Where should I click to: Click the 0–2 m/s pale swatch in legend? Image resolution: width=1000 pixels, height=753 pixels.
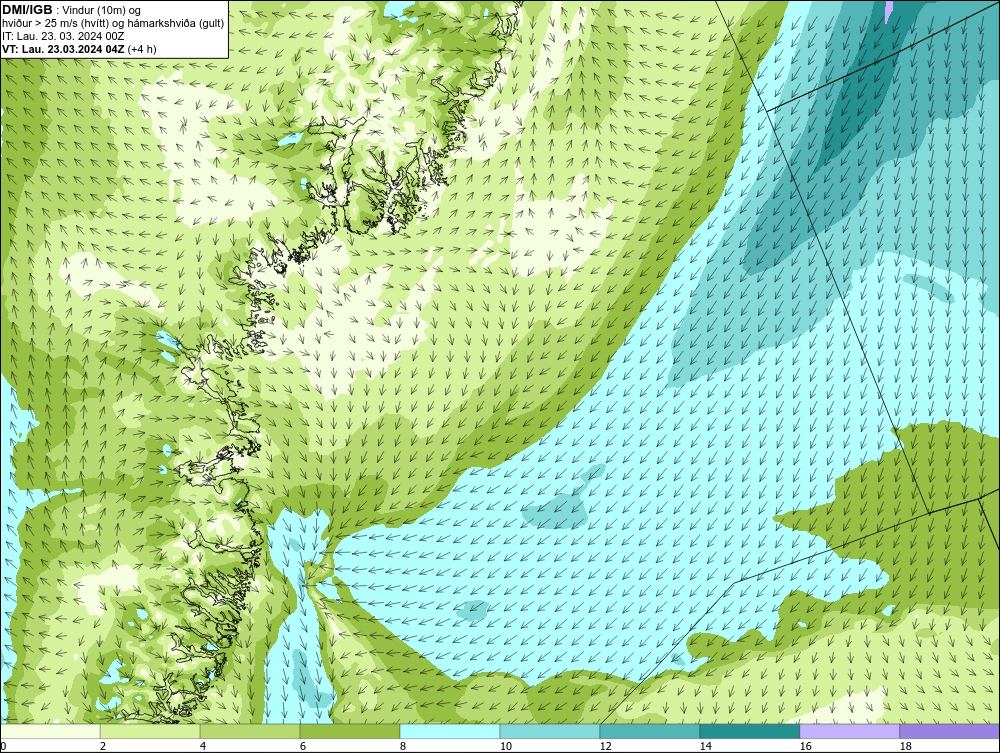(x=50, y=731)
